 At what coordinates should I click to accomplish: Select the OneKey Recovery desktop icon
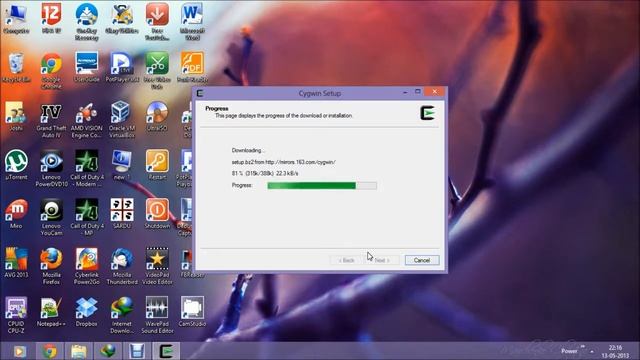click(87, 22)
